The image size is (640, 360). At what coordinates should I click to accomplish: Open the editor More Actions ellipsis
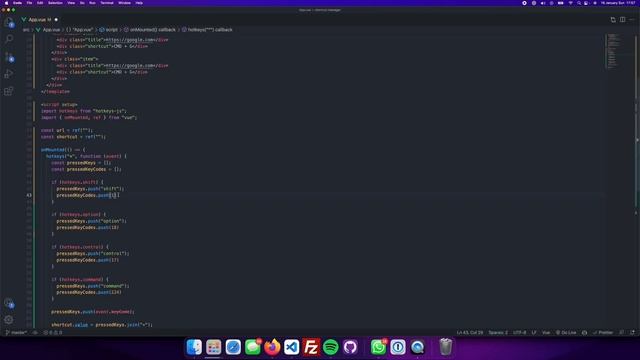click(x=632, y=20)
